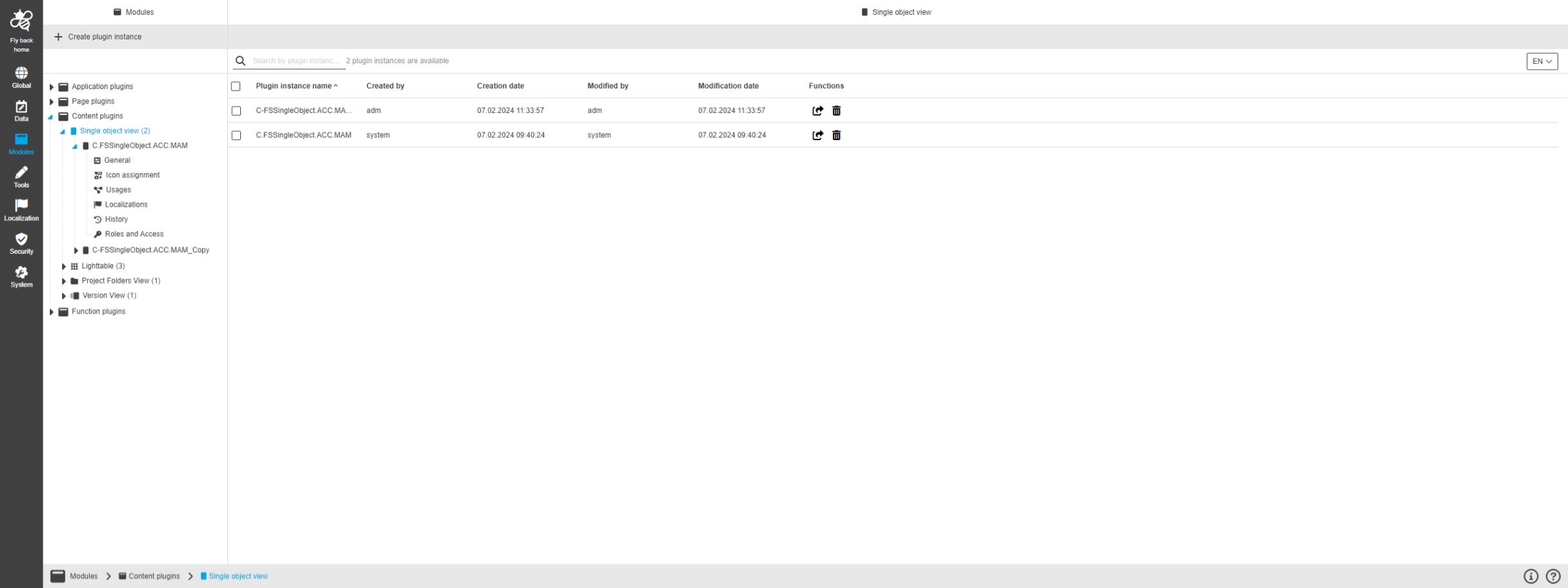The image size is (1568, 588).
Task: Open History in the tree
Action: 116,219
